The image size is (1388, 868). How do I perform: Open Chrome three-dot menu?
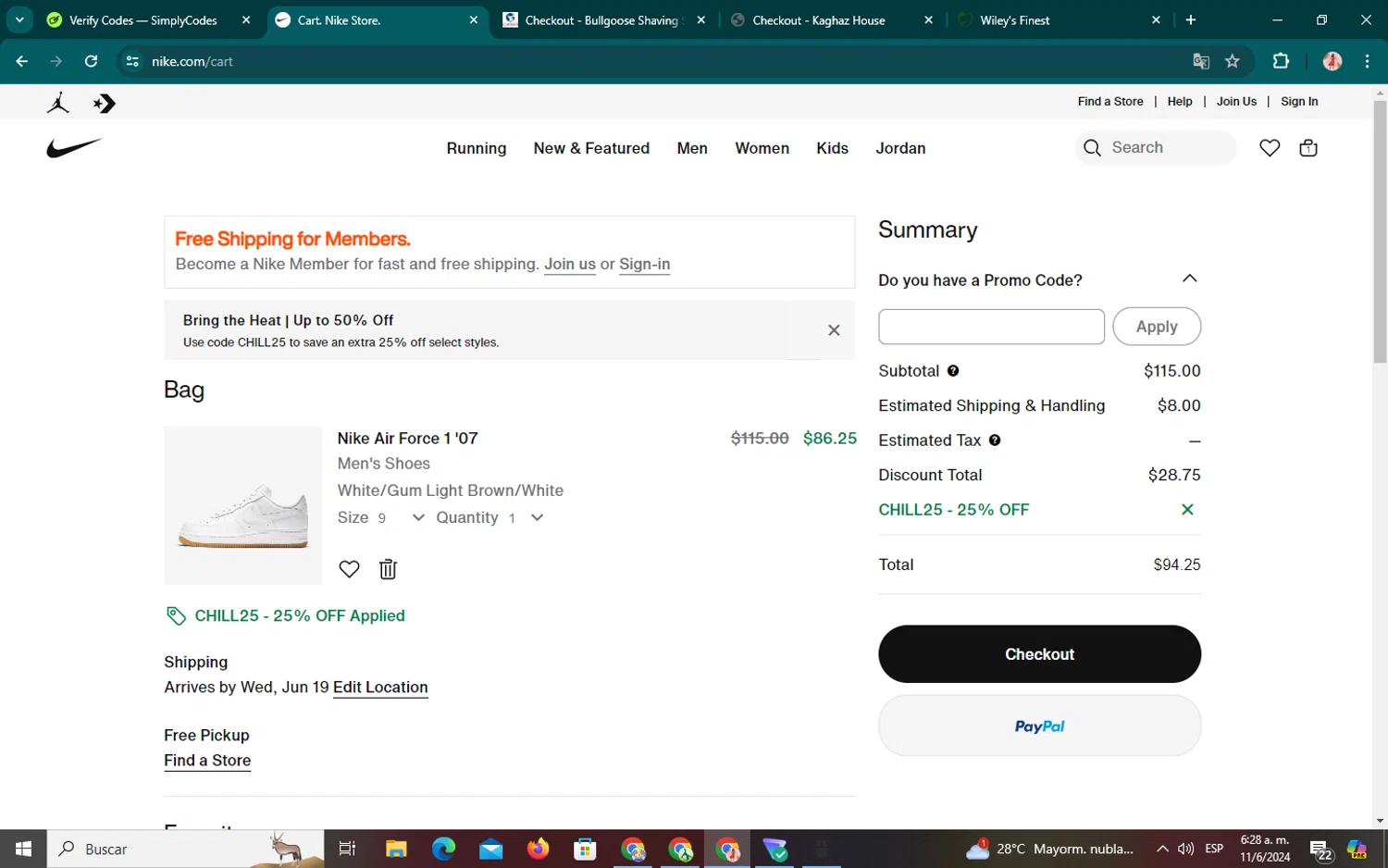point(1367,61)
